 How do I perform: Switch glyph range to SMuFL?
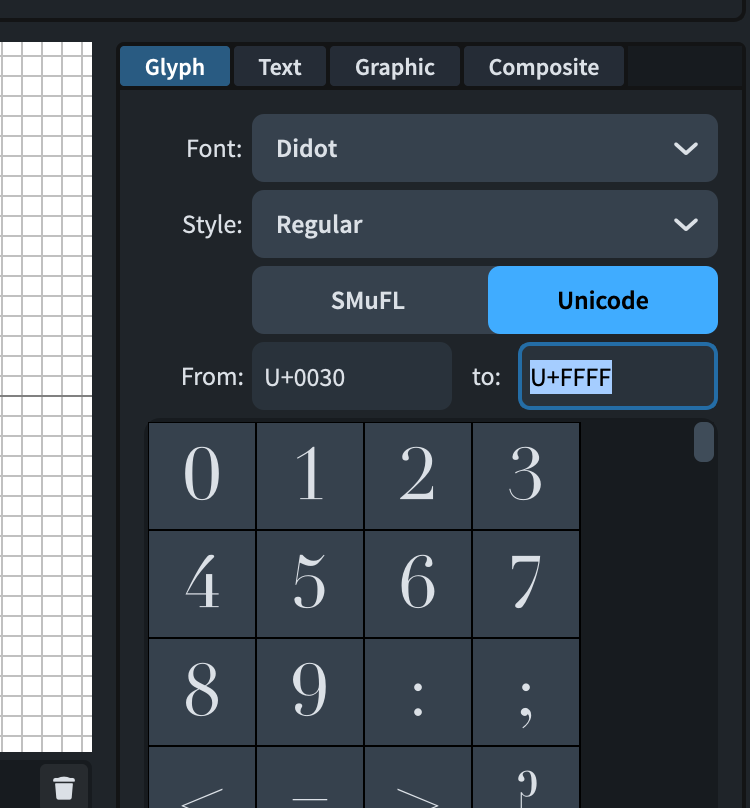tap(369, 300)
